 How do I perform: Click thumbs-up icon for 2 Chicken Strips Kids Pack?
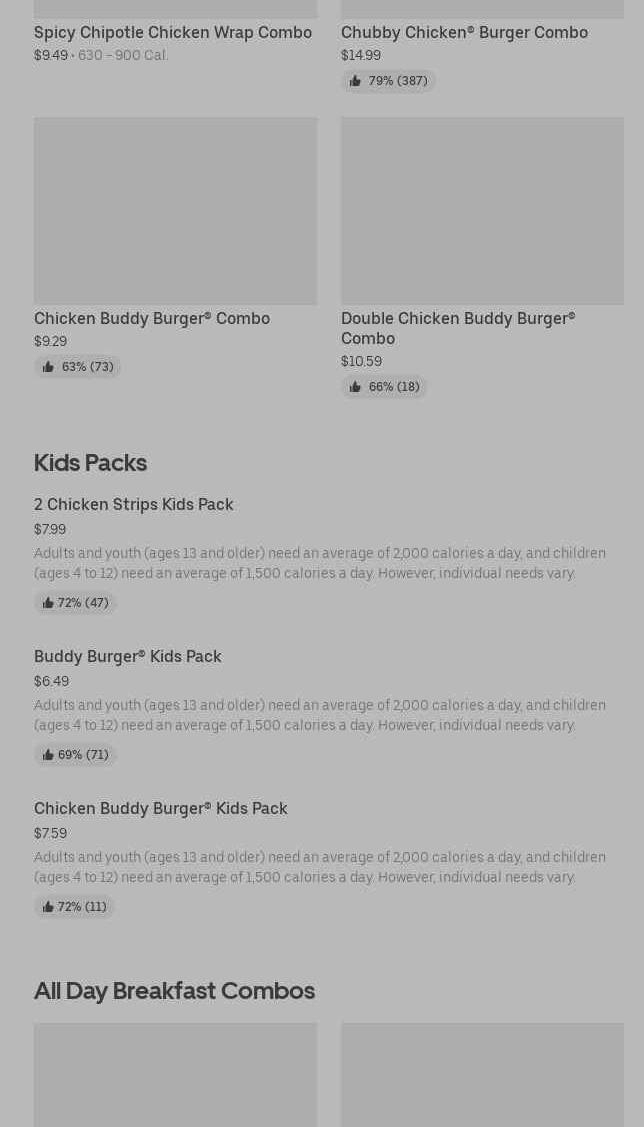tap(48, 603)
